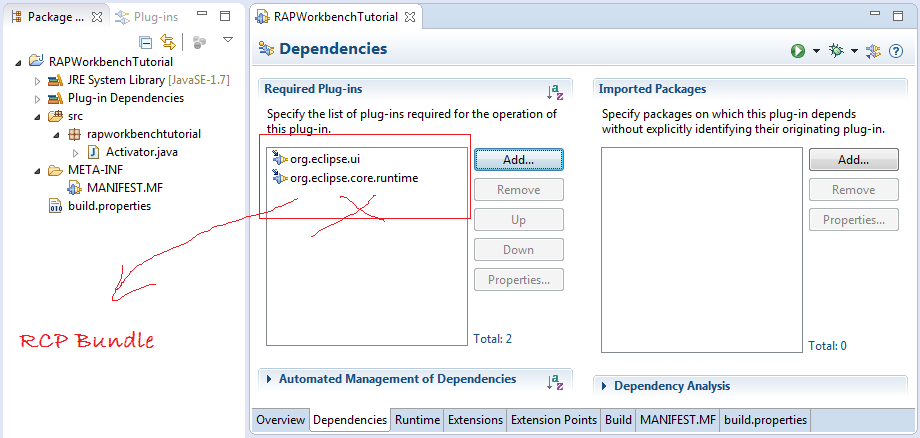Close the Package Explorer view tab

[97, 17]
